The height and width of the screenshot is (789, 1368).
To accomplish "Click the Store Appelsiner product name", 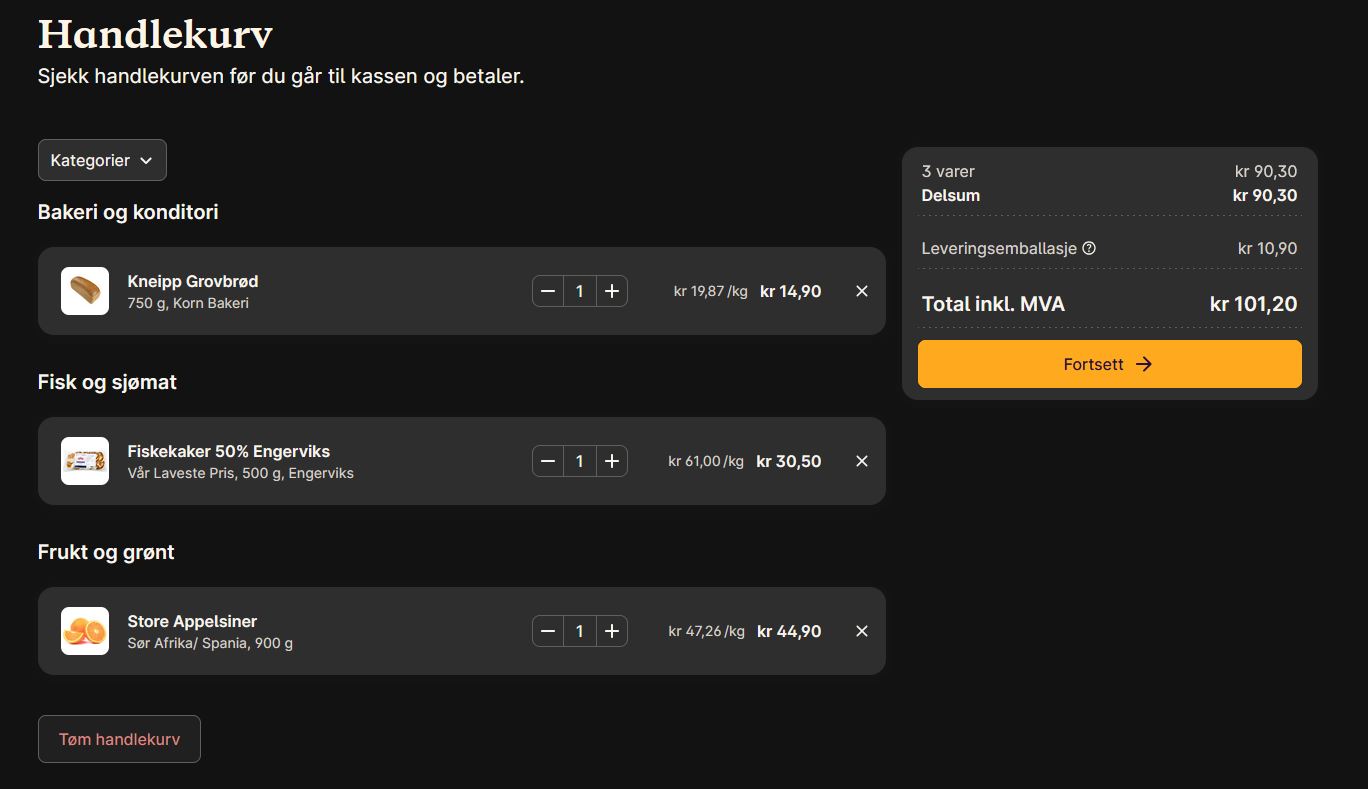I will pos(192,621).
